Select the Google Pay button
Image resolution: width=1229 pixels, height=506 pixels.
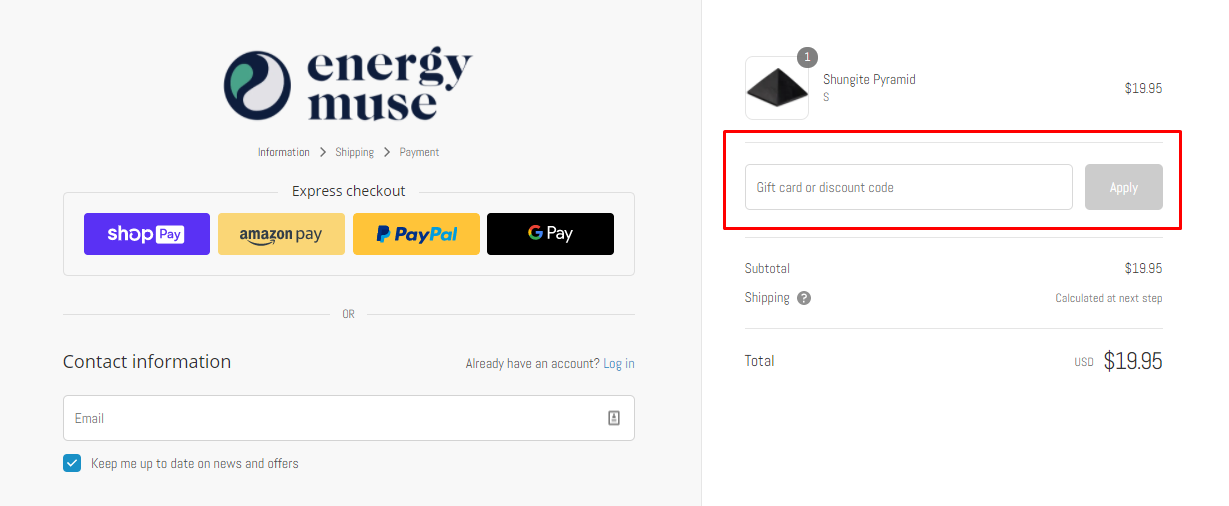coord(550,234)
